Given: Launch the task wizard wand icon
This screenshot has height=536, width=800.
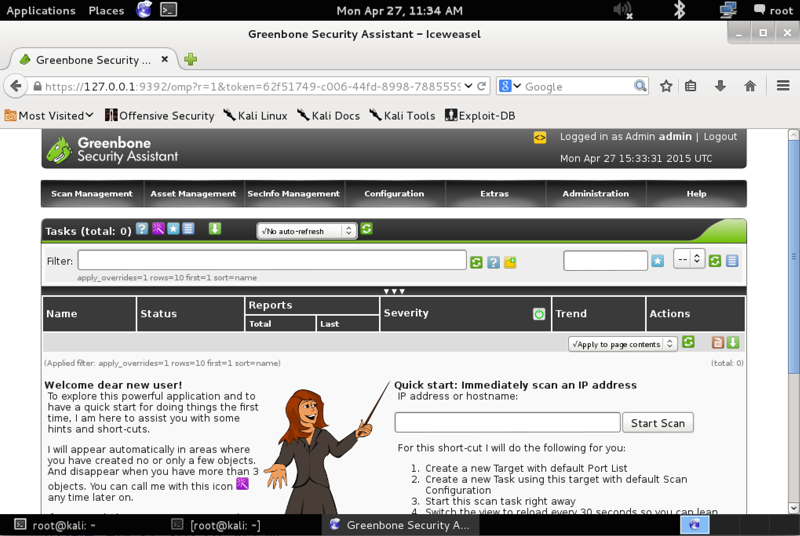Looking at the screenshot, I should (x=158, y=230).
